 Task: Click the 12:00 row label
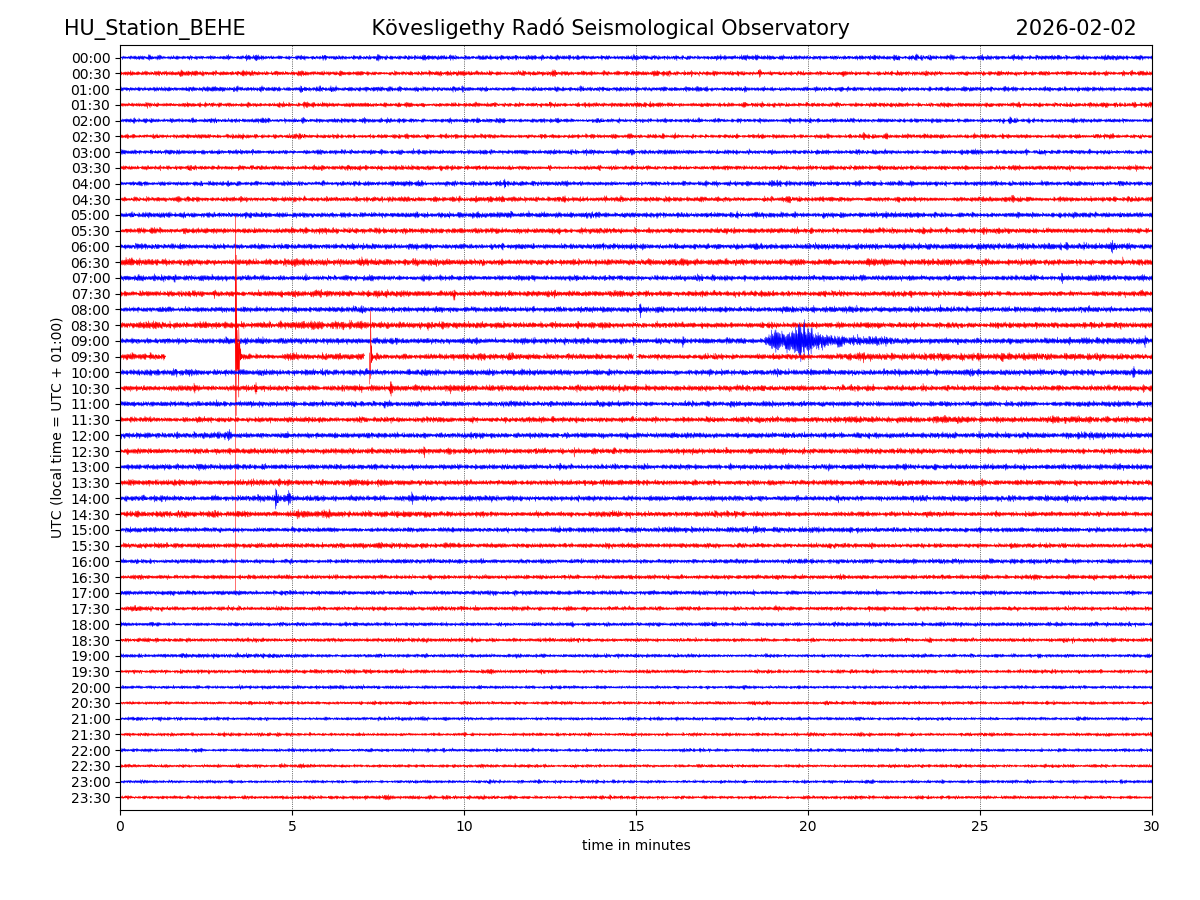pyautogui.click(x=90, y=436)
